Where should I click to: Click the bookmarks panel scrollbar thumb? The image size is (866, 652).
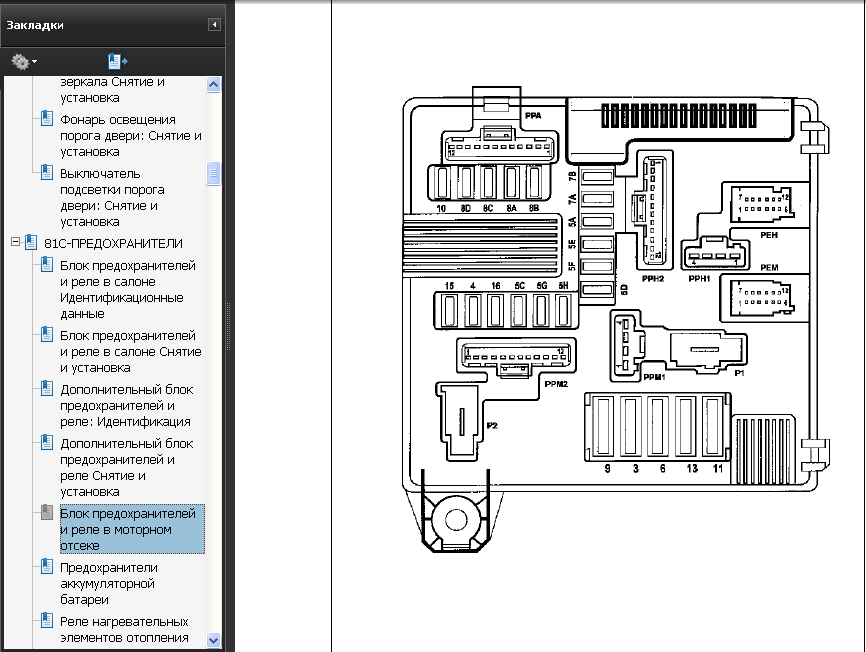pos(213,173)
